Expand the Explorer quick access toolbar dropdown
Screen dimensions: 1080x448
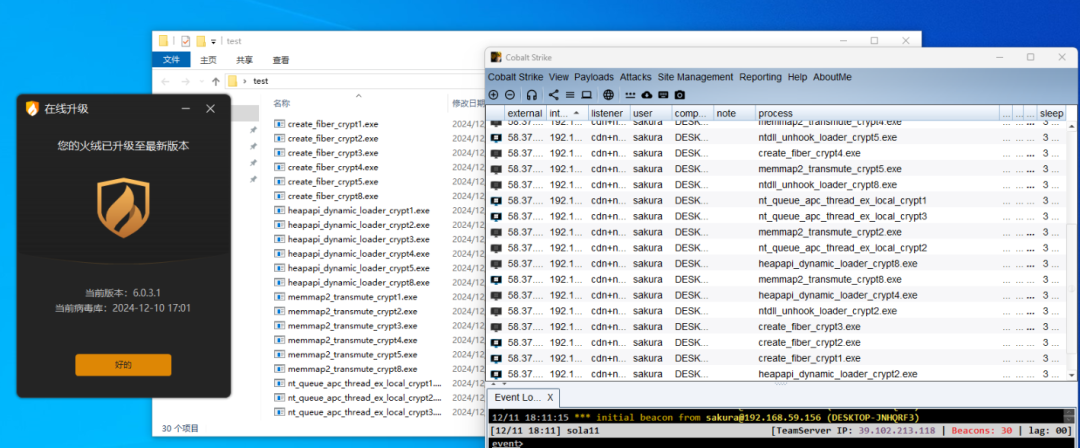coord(214,41)
